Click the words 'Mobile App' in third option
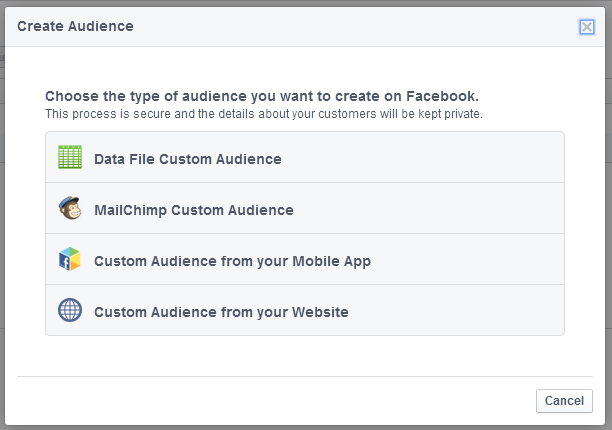Image resolution: width=612 pixels, height=430 pixels. point(332,261)
